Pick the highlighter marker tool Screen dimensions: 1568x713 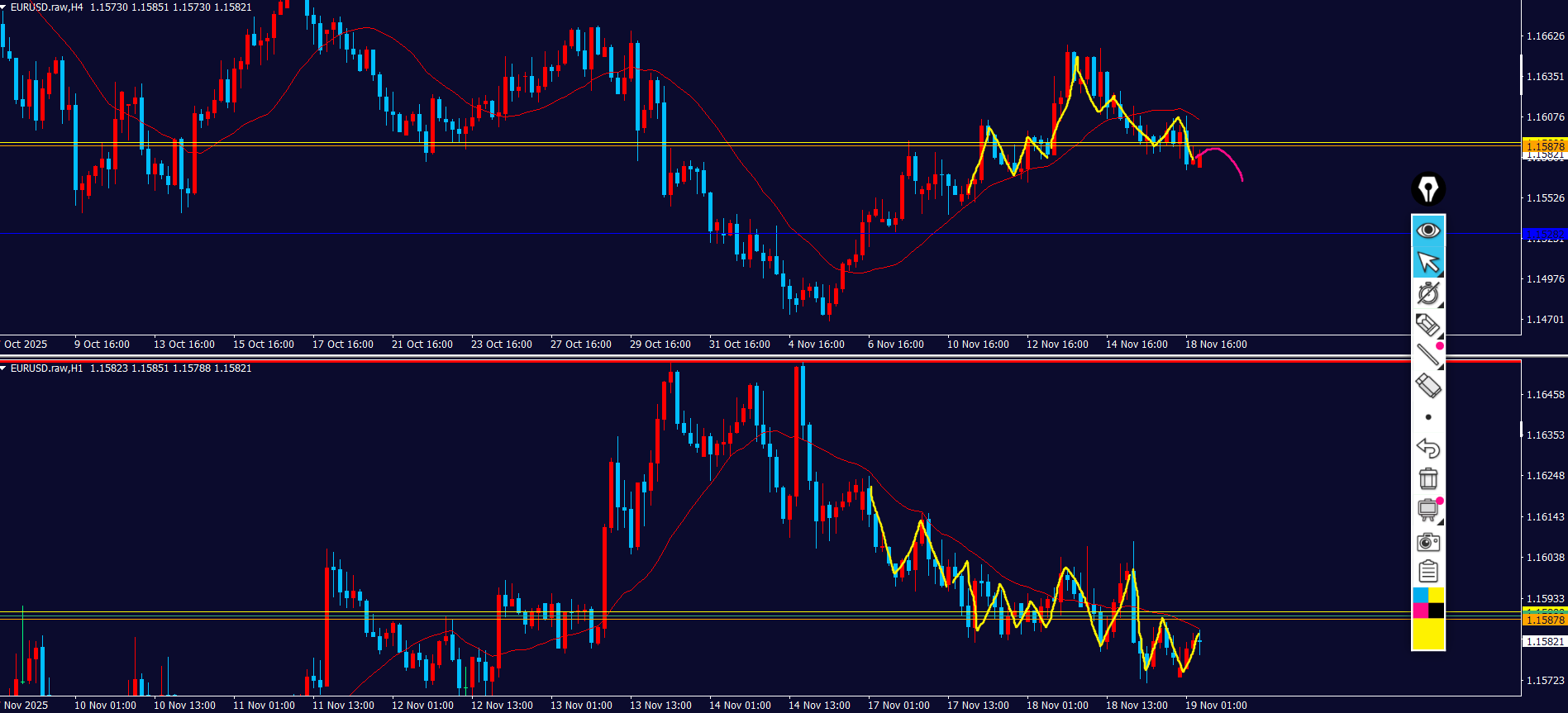[1427, 386]
